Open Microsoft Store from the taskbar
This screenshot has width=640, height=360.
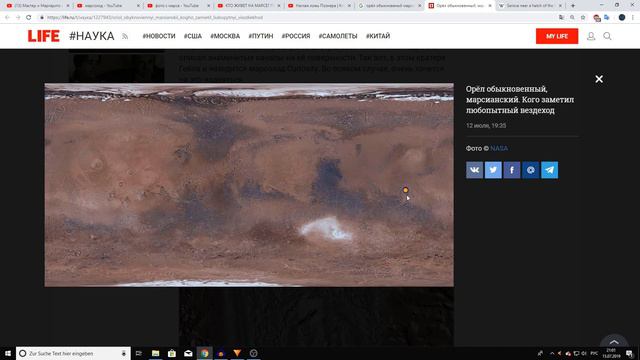[x=172, y=353]
